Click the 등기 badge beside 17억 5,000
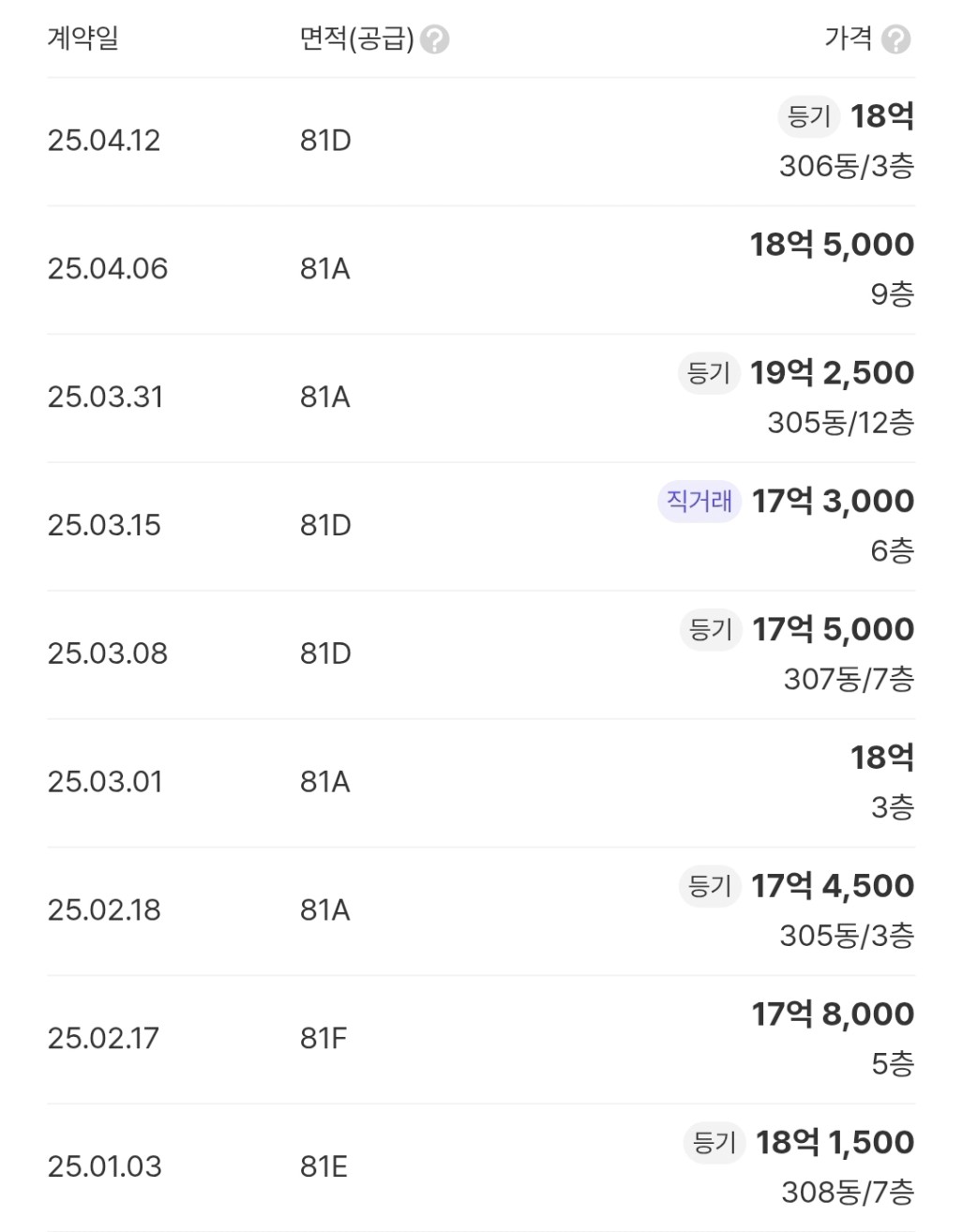 click(711, 630)
